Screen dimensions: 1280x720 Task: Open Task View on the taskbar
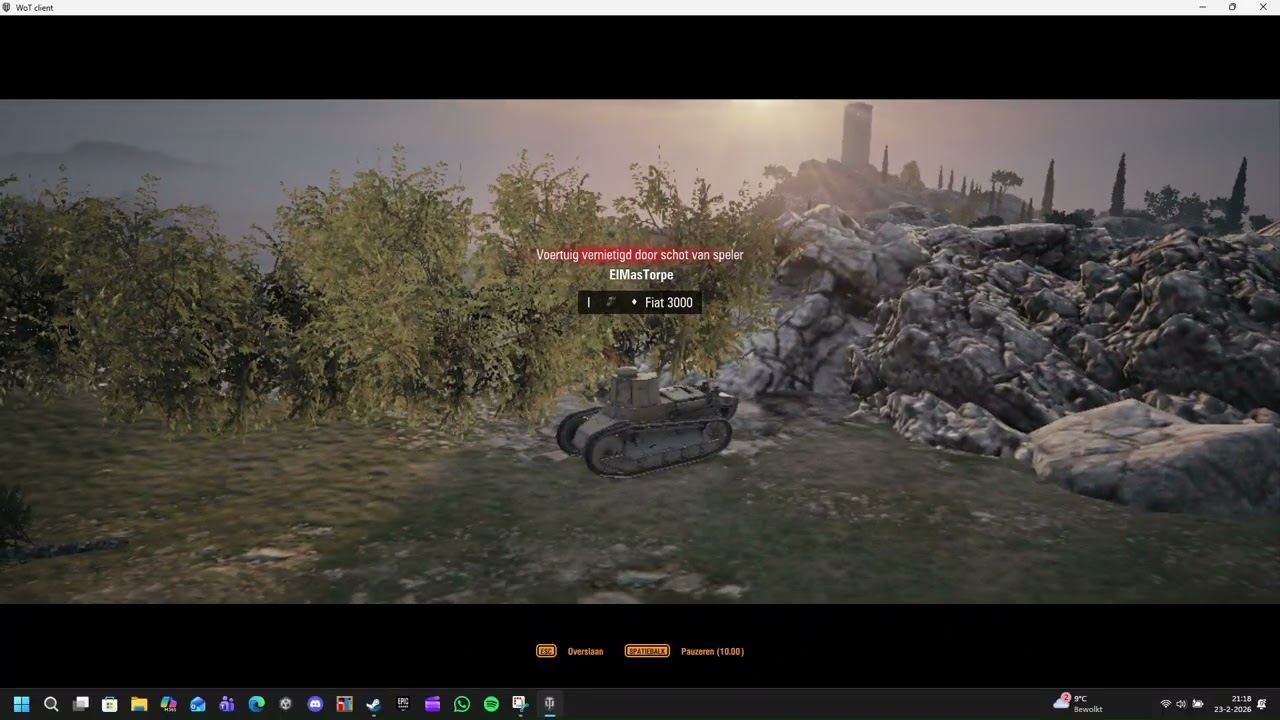coord(81,704)
